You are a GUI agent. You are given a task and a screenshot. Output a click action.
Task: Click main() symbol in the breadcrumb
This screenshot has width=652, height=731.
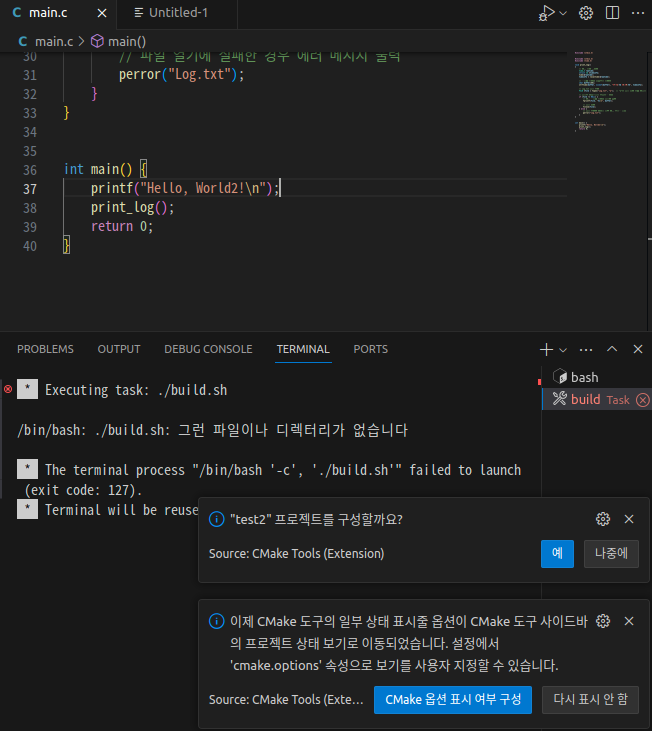pos(127,41)
